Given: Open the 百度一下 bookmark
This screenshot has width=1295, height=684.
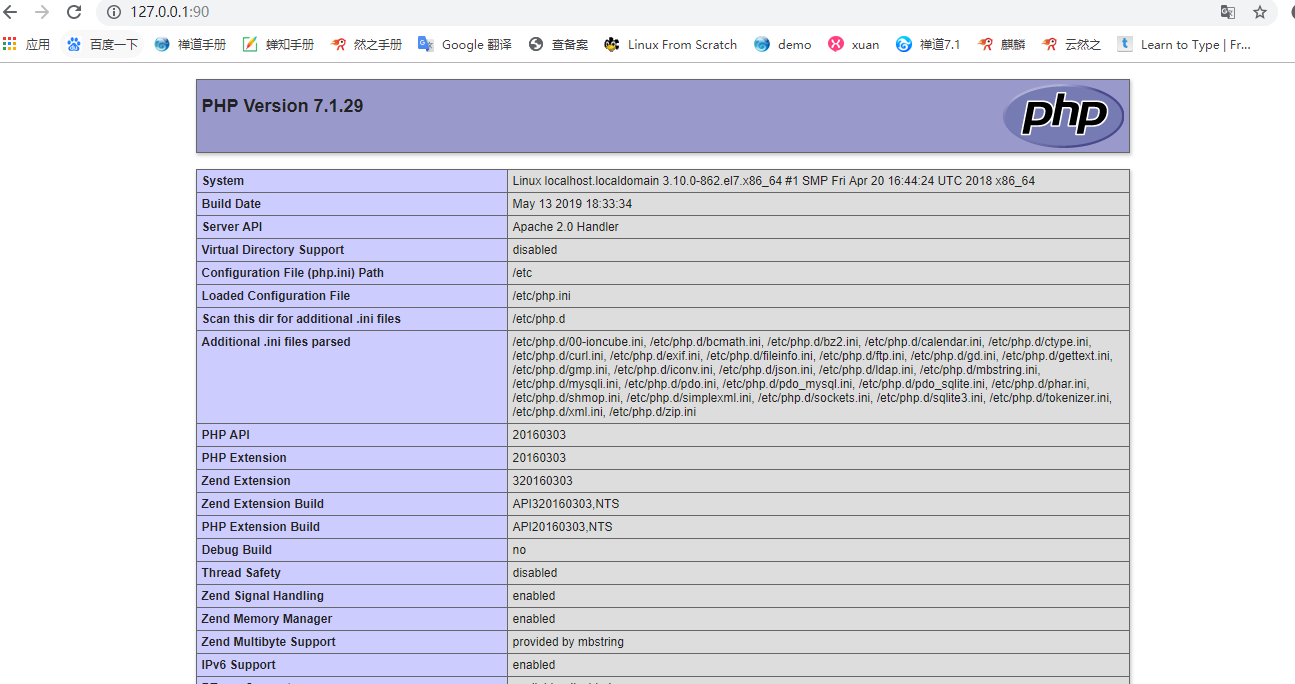Looking at the screenshot, I should click(x=102, y=44).
